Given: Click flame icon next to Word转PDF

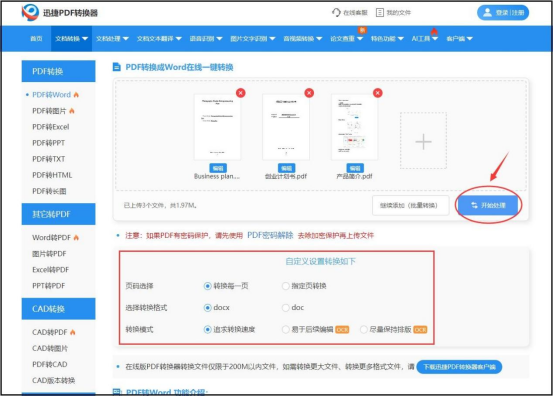Looking at the screenshot, I should pyautogui.click(x=76, y=238).
